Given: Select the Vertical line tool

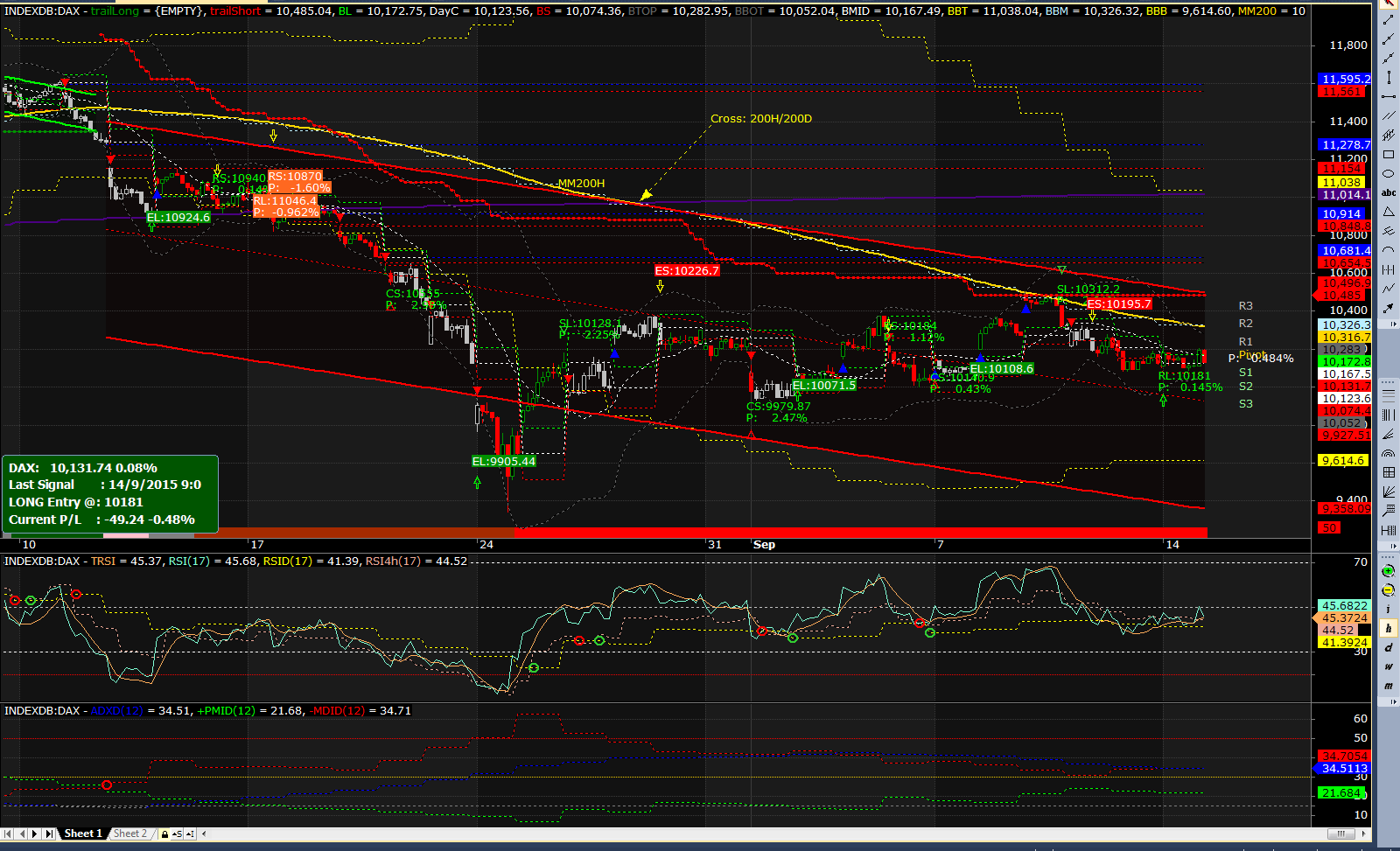Looking at the screenshot, I should point(1389,77).
